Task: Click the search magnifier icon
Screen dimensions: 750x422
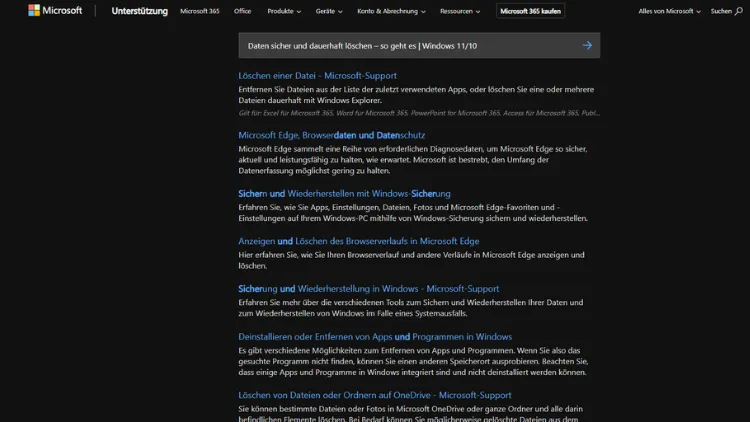Action: click(739, 11)
